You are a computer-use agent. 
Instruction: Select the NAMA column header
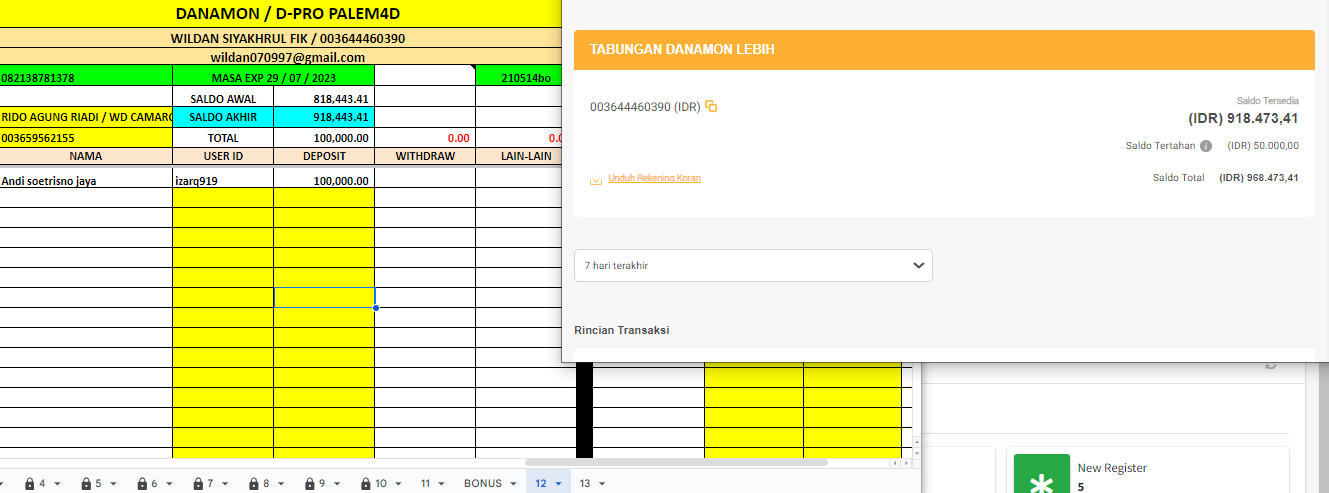(x=86, y=156)
